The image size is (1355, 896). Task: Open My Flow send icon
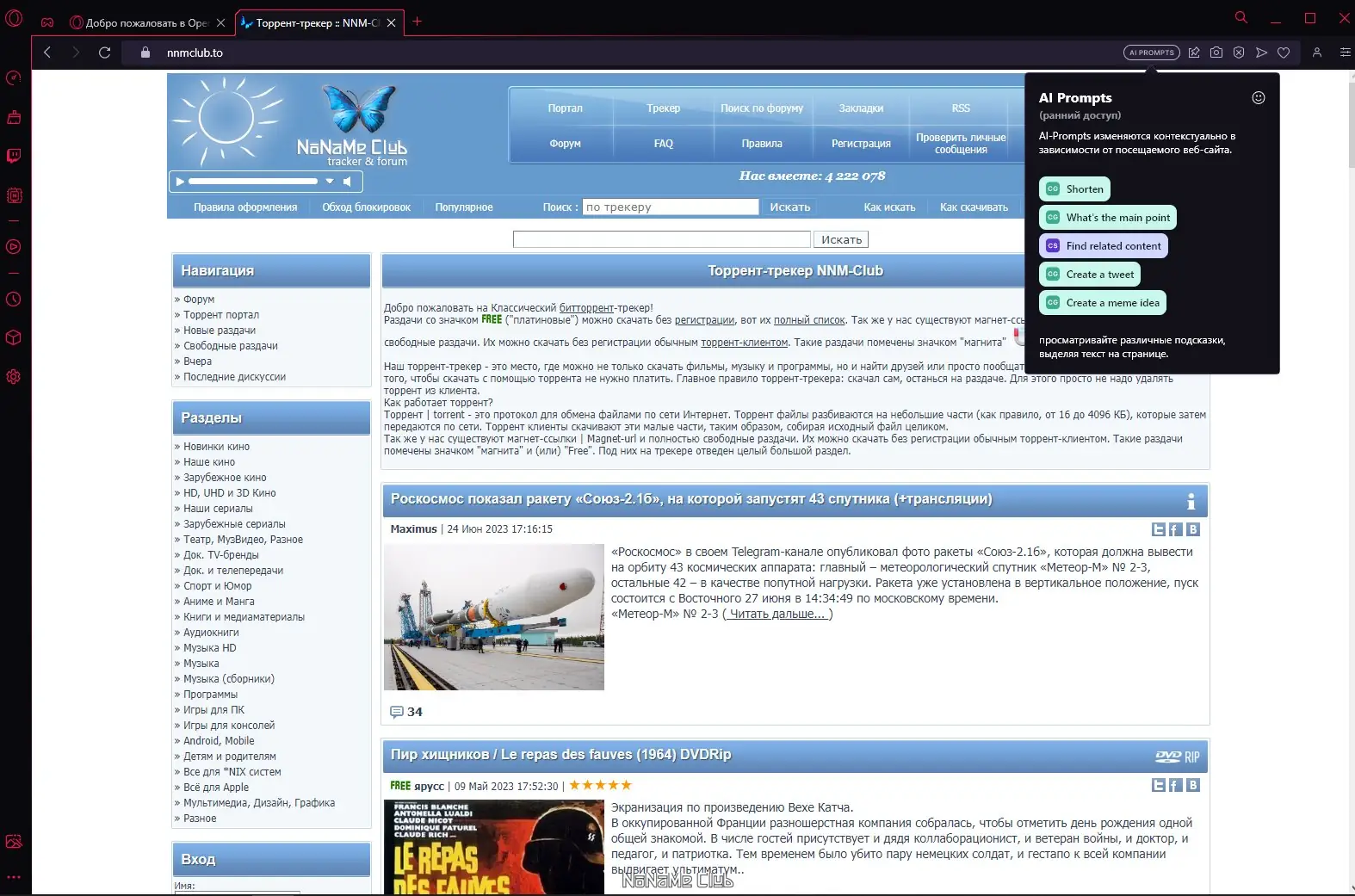click(x=1261, y=53)
